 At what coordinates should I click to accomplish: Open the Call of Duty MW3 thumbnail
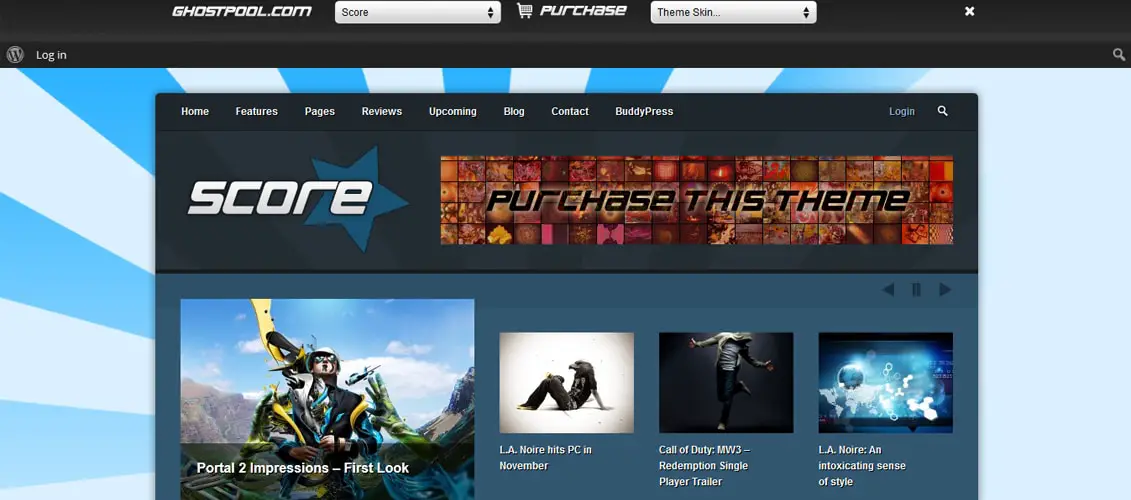726,382
